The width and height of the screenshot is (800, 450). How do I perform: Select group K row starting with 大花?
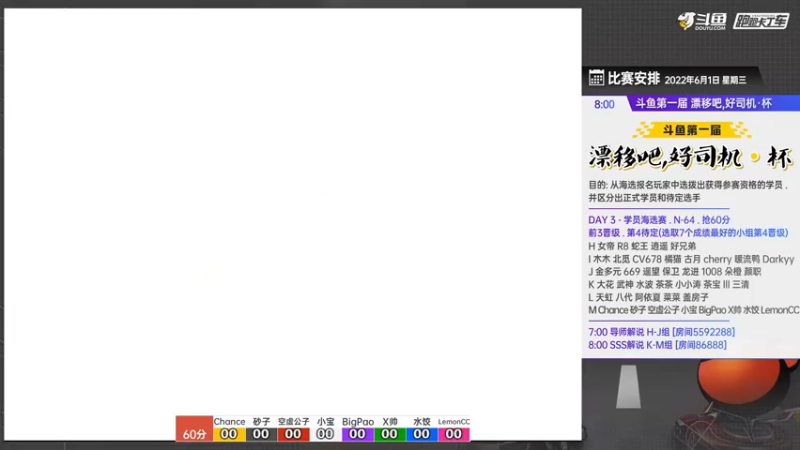pos(668,285)
